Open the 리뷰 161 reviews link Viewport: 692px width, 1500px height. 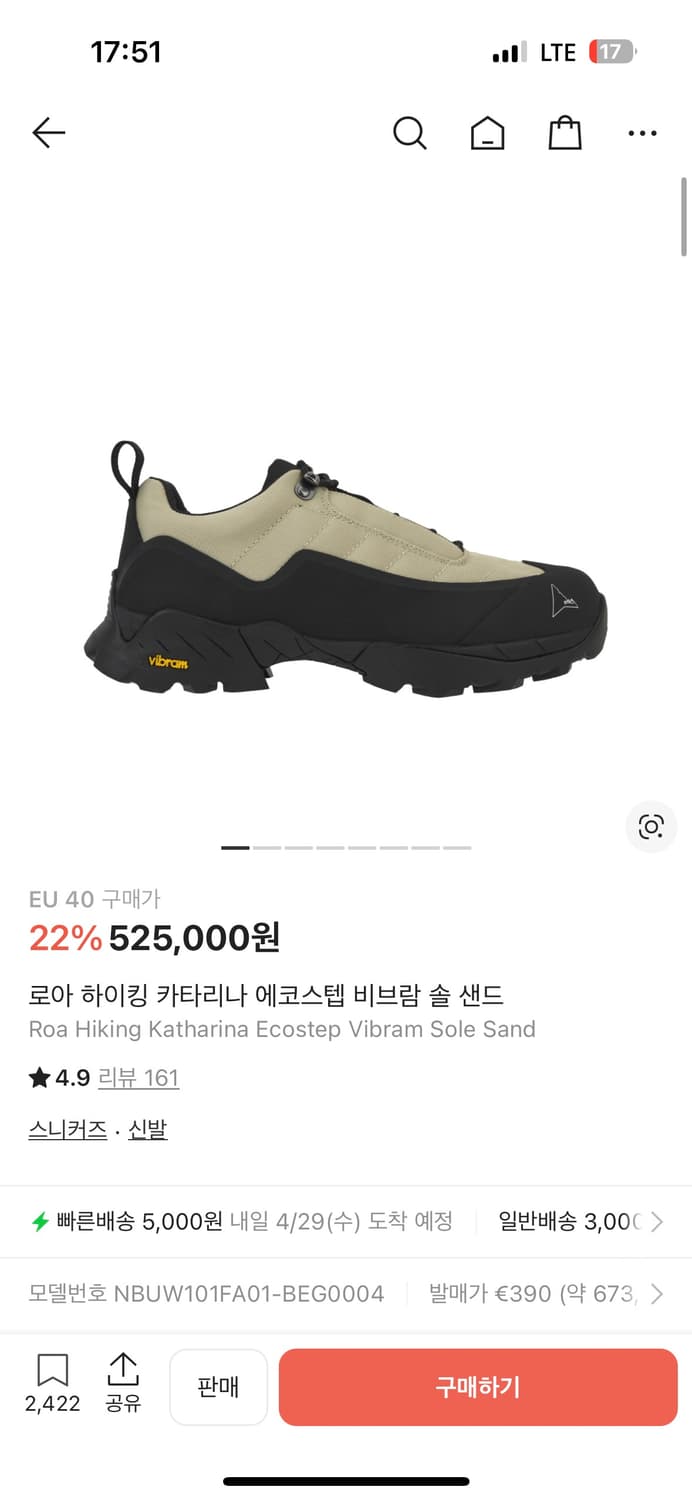click(138, 1078)
